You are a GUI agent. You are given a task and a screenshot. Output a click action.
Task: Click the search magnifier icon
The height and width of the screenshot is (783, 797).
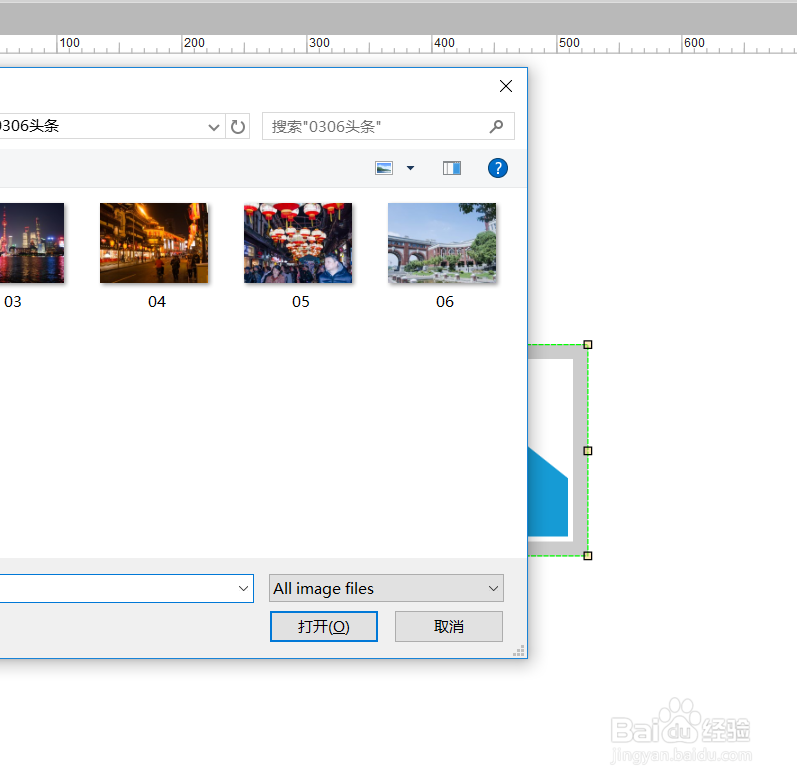tap(497, 126)
